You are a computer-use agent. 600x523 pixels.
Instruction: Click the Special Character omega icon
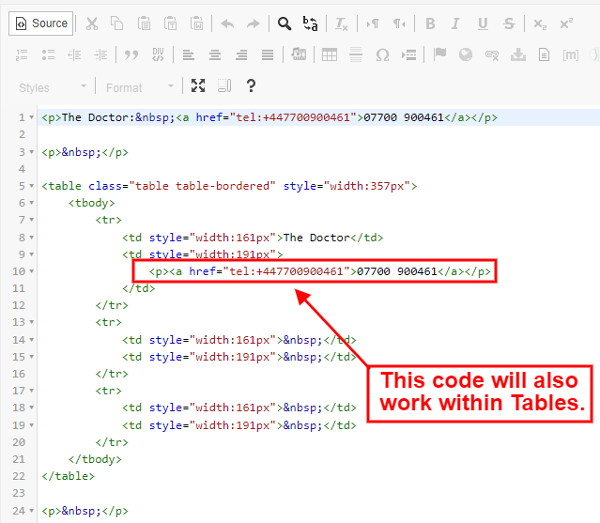pyautogui.click(x=382, y=55)
